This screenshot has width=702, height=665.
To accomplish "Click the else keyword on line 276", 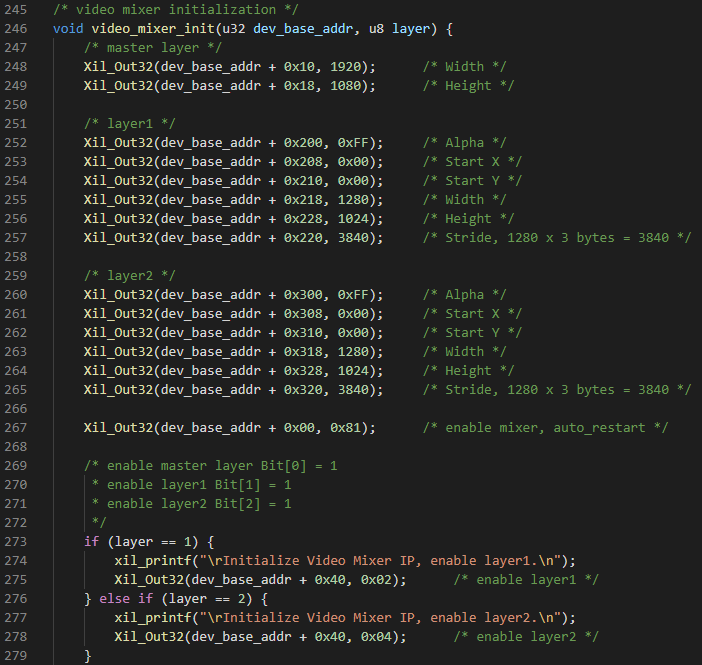I will click(114, 599).
